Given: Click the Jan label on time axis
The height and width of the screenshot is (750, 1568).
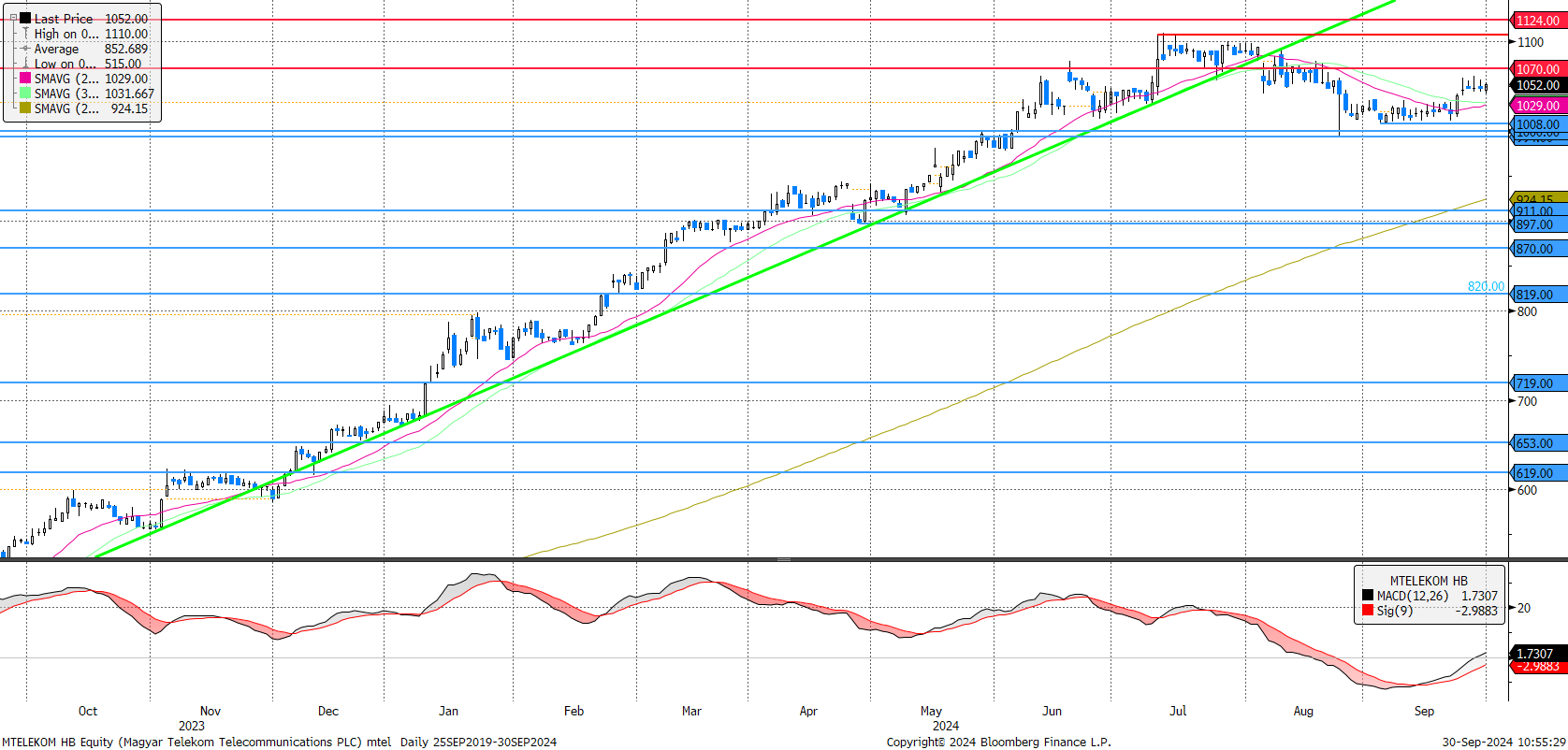Looking at the screenshot, I should (449, 711).
